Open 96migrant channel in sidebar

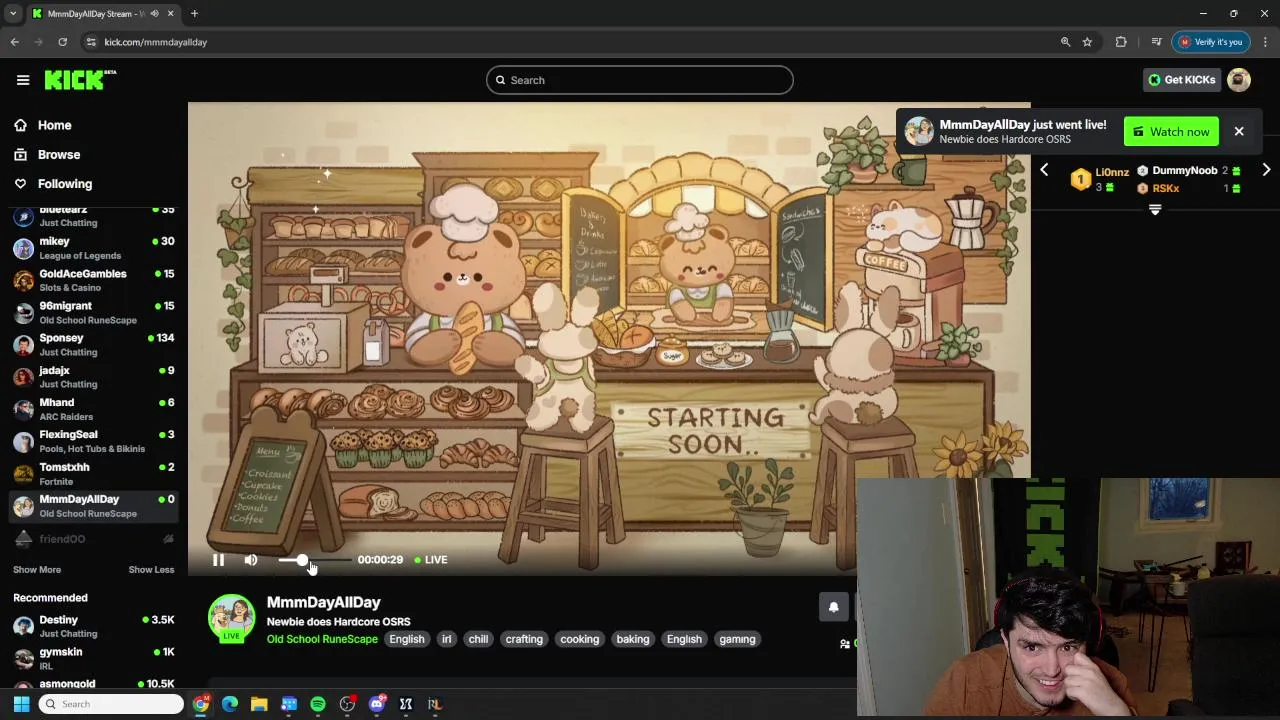(93, 312)
